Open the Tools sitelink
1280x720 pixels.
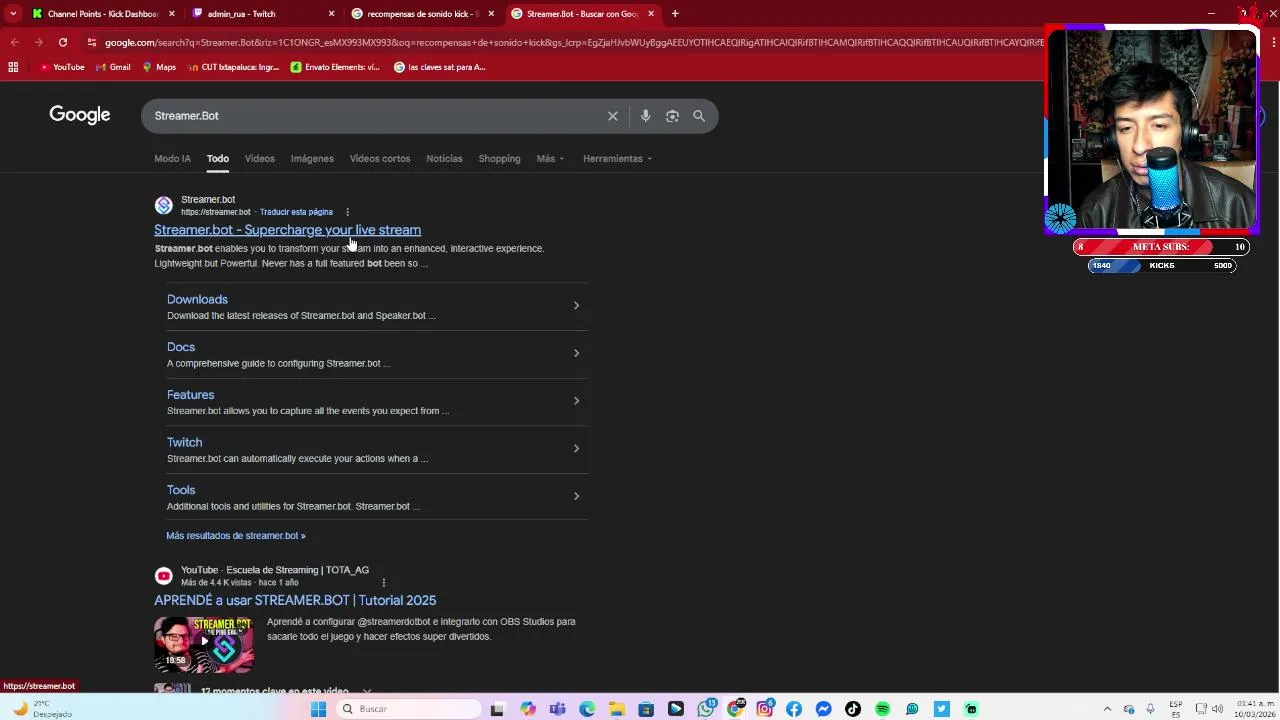click(181, 490)
